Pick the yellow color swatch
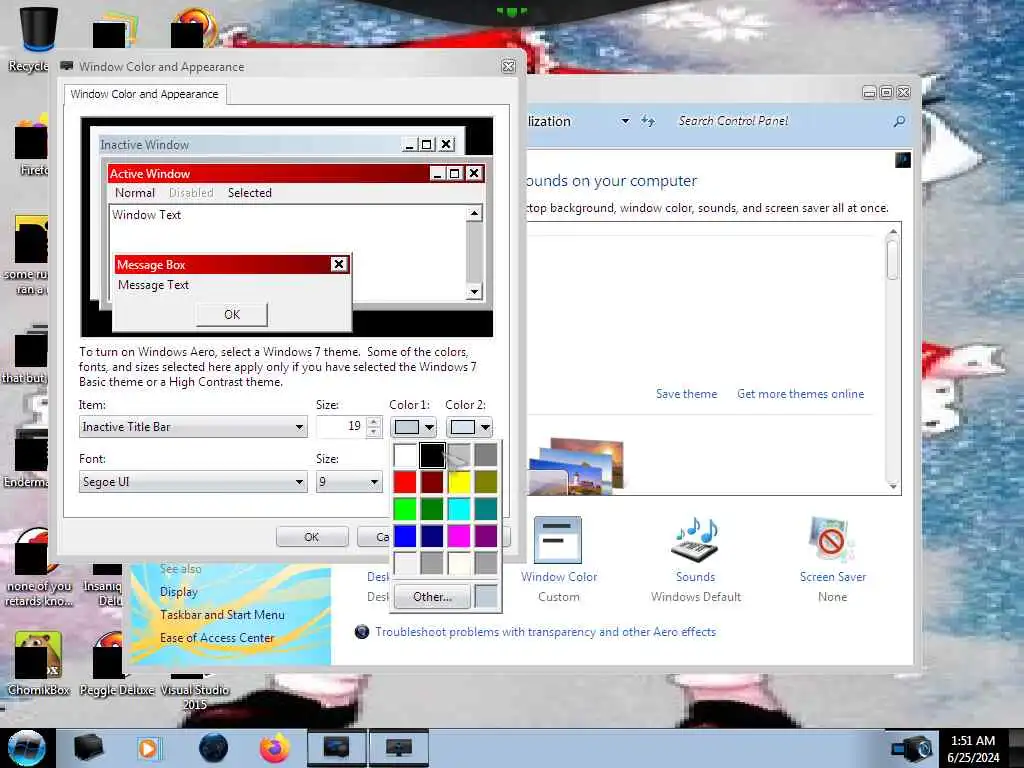The height and width of the screenshot is (768, 1024). (x=458, y=482)
